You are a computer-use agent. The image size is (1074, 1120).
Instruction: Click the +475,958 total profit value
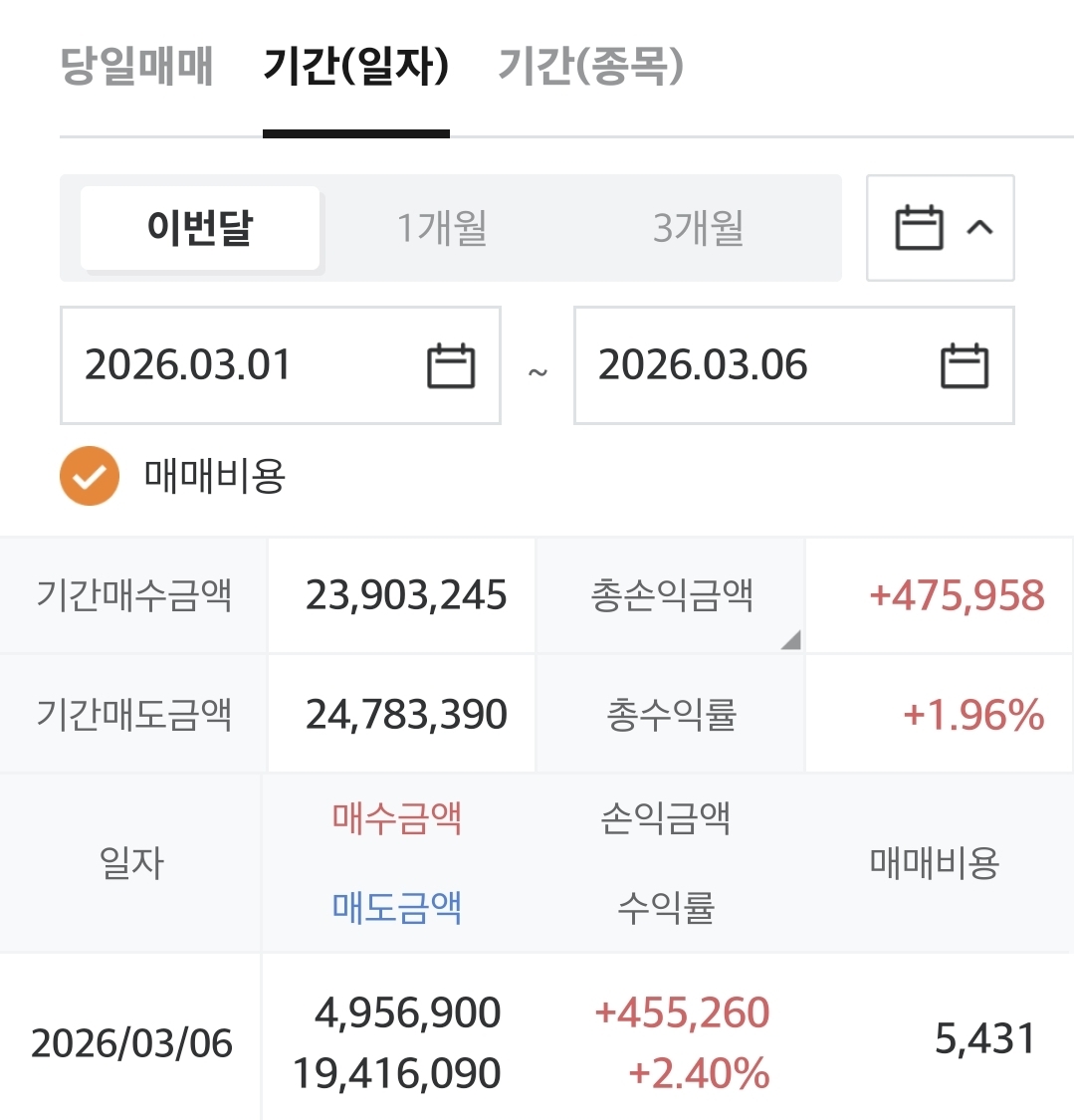957,595
